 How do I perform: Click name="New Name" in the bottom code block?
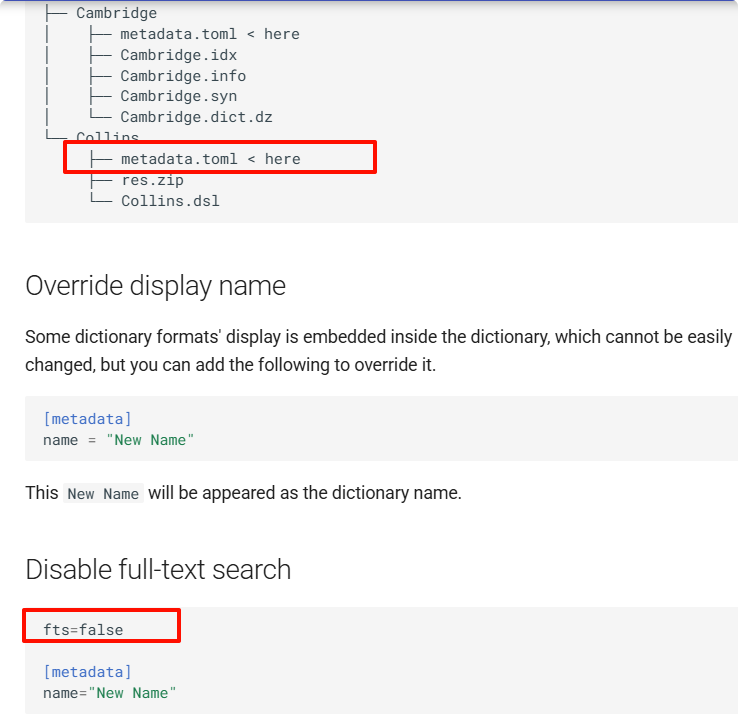(x=110, y=693)
